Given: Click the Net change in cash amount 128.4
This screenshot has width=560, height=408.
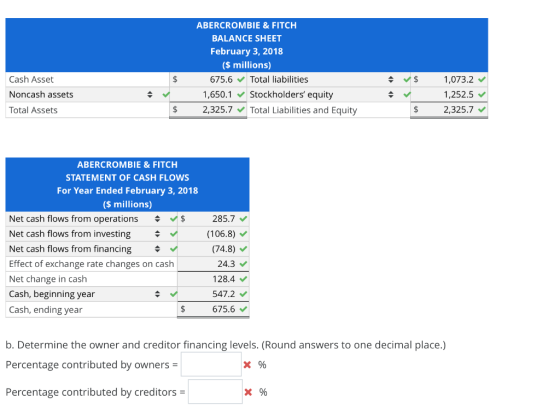Looking at the screenshot, I should pyautogui.click(x=213, y=279).
